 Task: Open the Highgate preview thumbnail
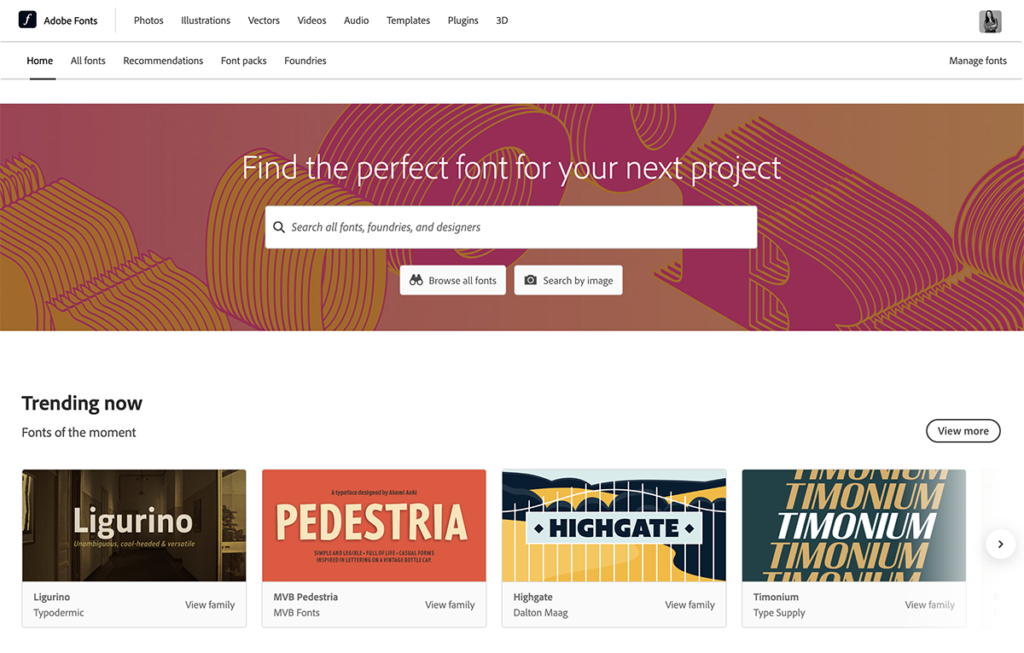pyautogui.click(x=614, y=526)
